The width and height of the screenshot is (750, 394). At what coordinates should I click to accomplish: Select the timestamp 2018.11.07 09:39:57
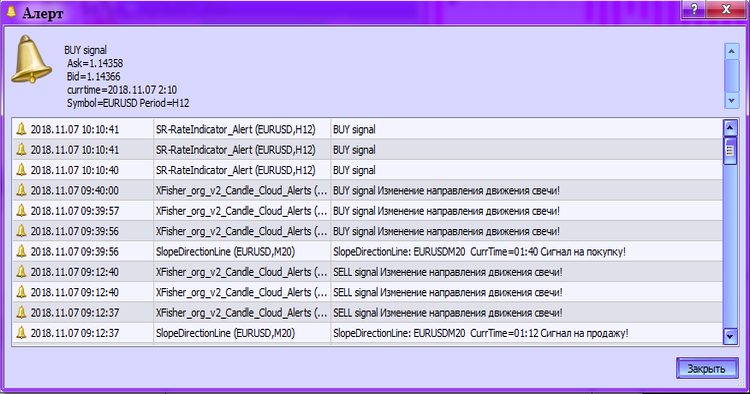pos(75,211)
